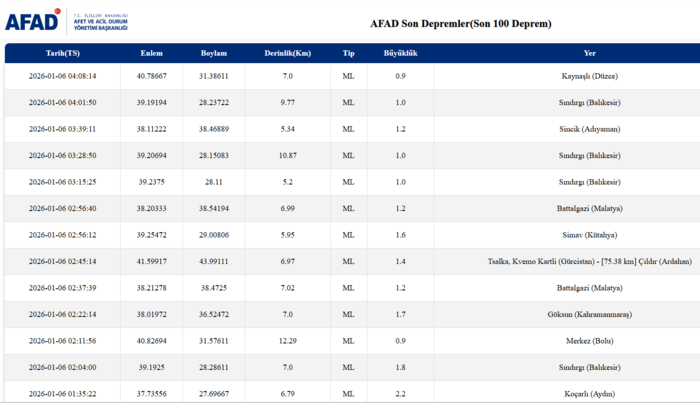Click the 2026-01-06 02:22:14 timestamp cell

(62, 314)
